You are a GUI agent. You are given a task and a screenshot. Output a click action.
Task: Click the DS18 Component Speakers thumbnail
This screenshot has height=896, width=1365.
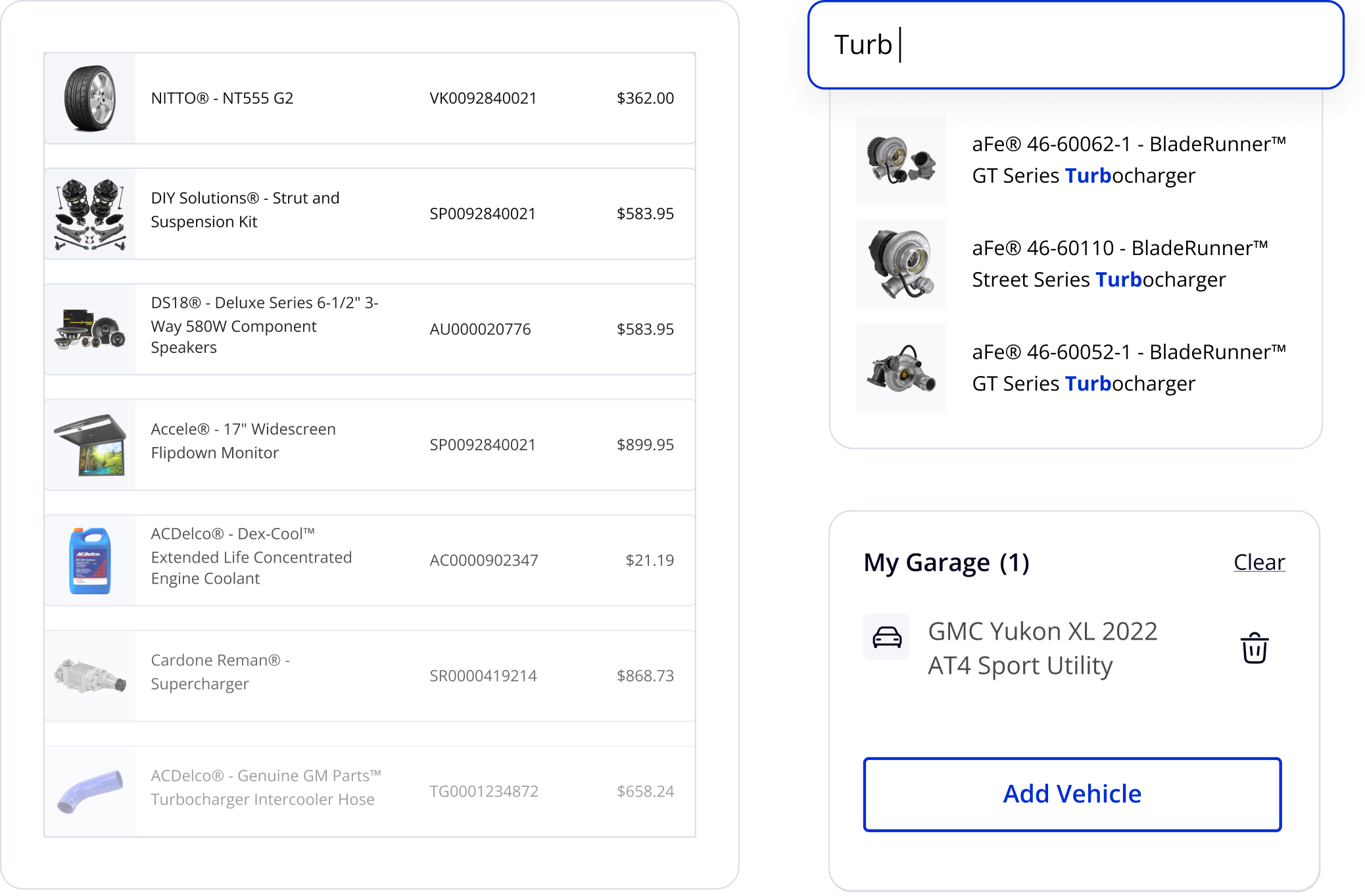click(x=90, y=329)
